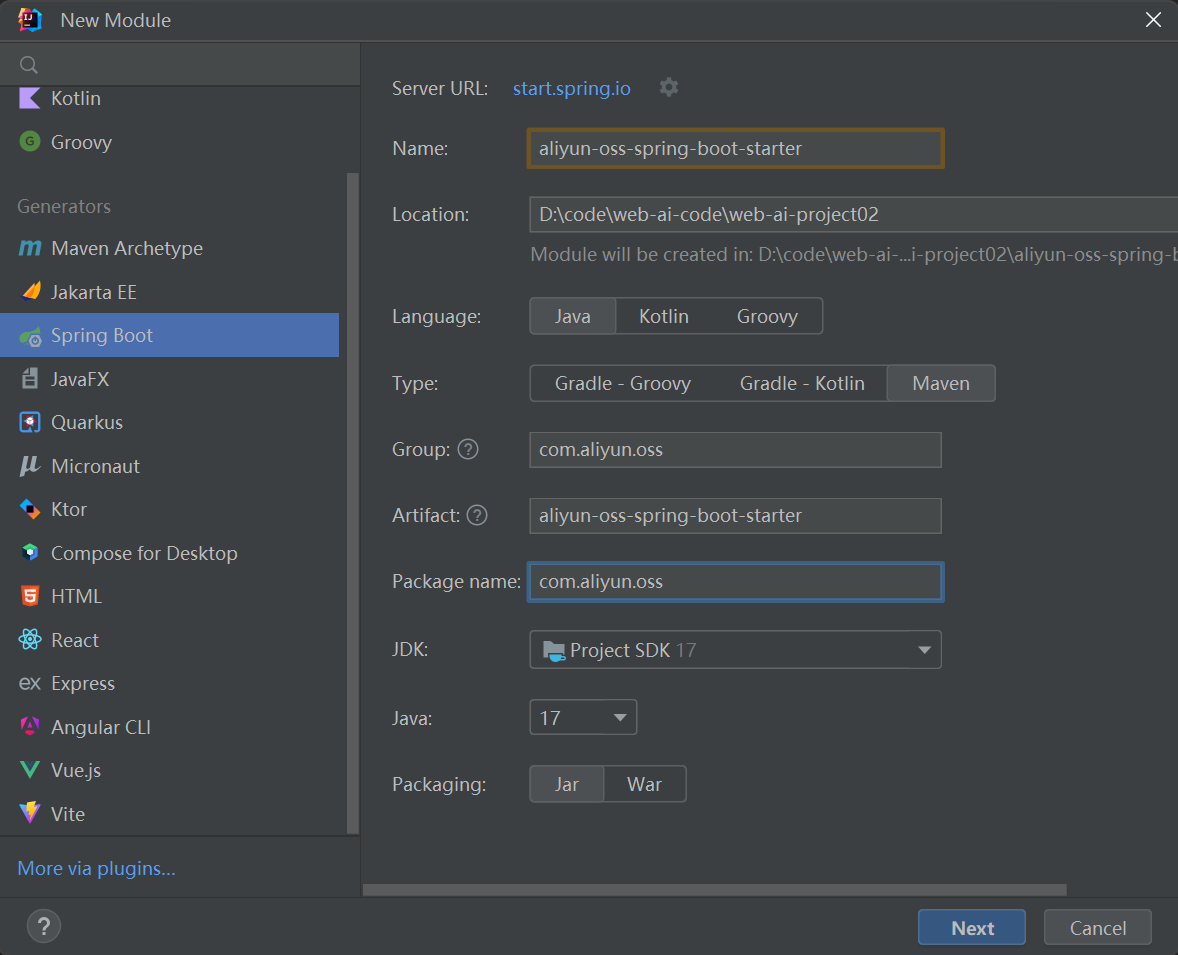Click the Artifact input field

click(x=735, y=515)
